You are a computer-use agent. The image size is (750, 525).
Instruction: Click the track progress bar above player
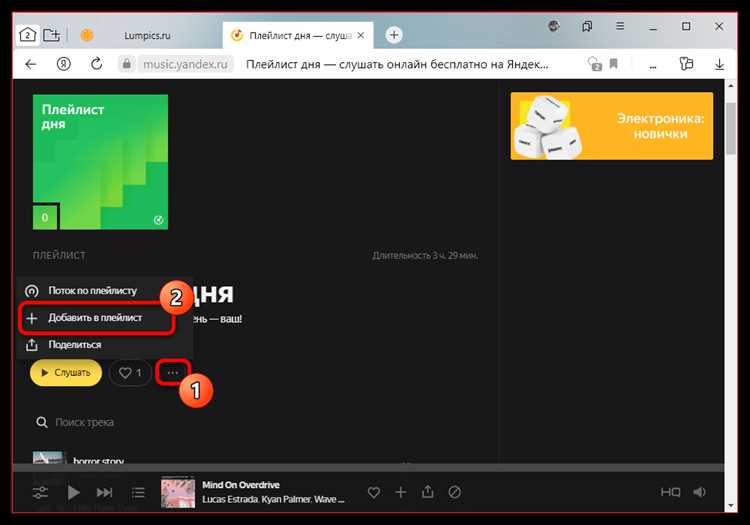coord(368,468)
